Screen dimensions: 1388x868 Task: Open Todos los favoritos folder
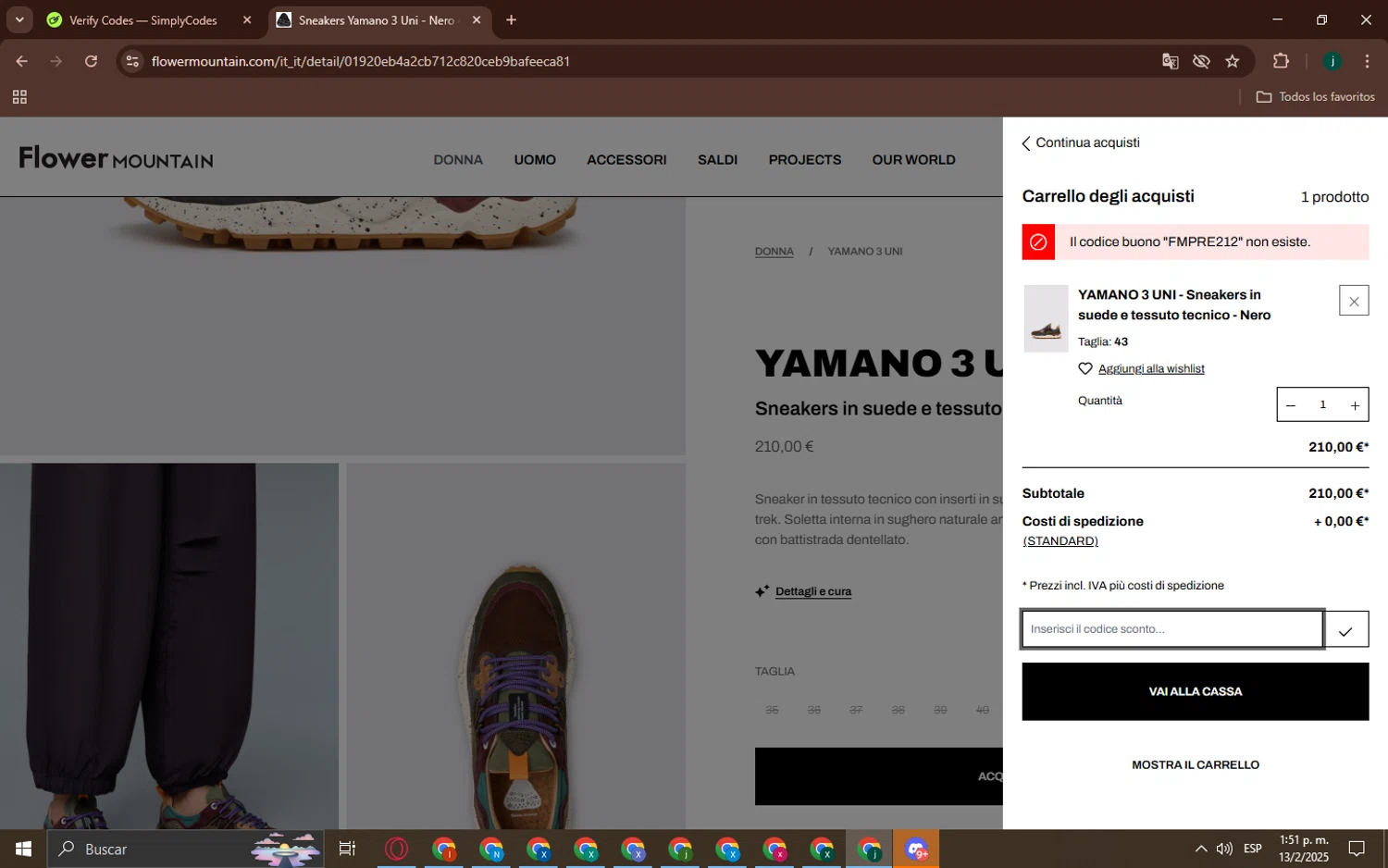1315,97
